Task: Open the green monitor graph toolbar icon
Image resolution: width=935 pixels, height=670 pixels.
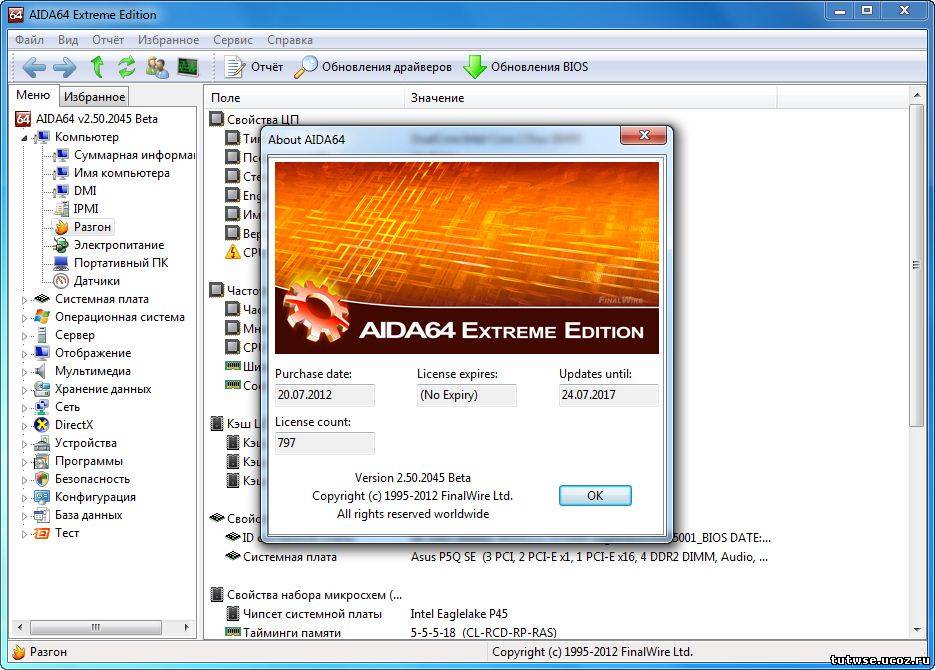Action: (x=187, y=67)
